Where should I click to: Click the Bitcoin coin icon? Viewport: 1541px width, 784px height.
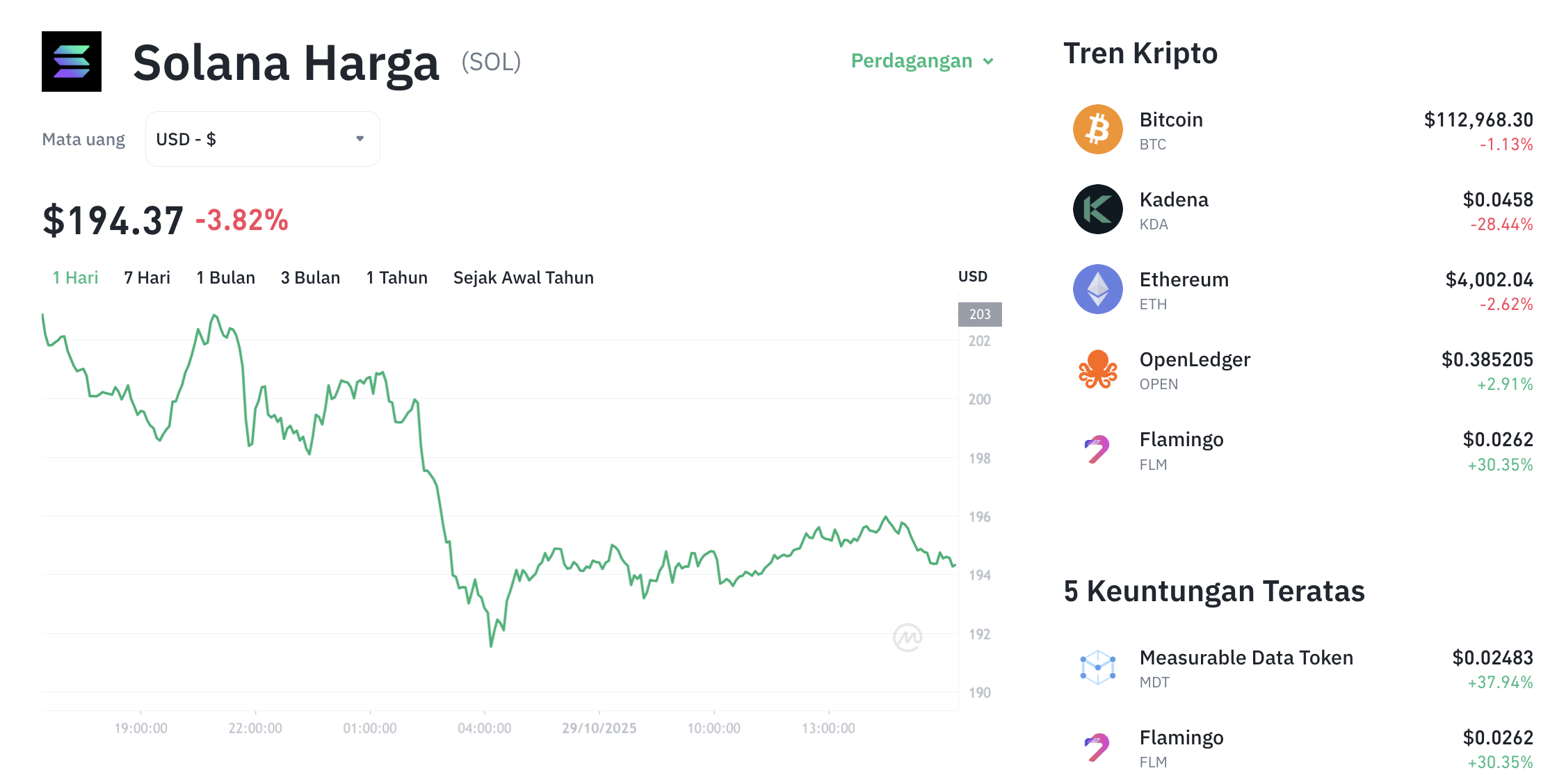point(1097,130)
